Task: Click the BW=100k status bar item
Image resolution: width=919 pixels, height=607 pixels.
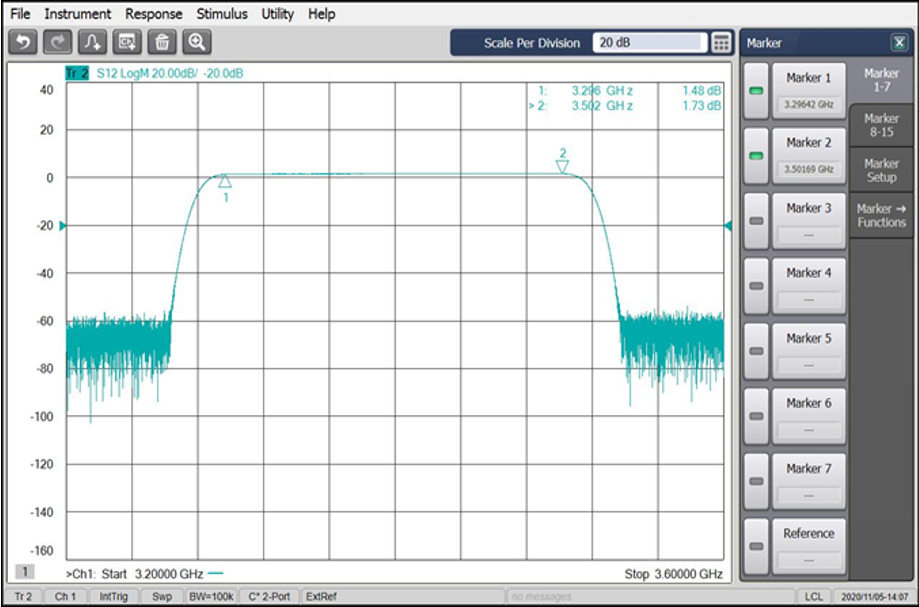Action: point(209,596)
